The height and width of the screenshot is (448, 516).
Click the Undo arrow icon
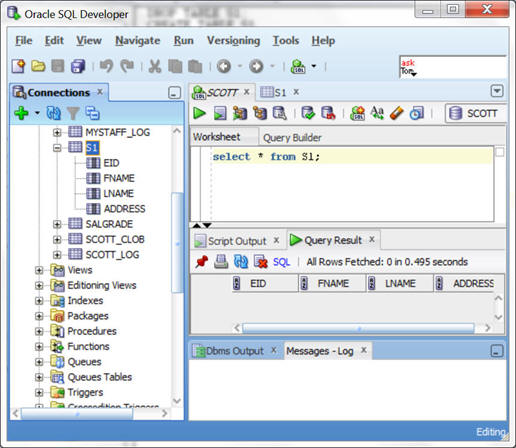(x=106, y=66)
